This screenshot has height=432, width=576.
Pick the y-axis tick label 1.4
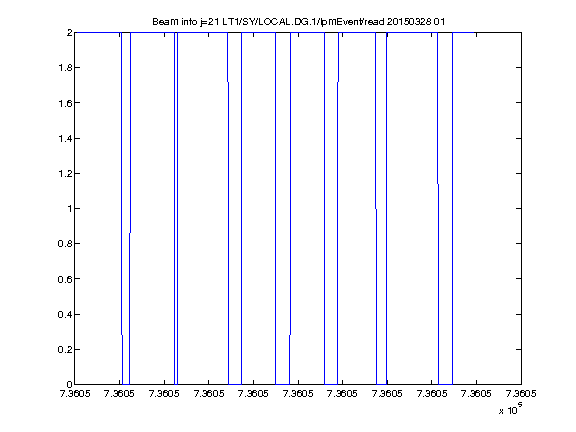coord(65,138)
